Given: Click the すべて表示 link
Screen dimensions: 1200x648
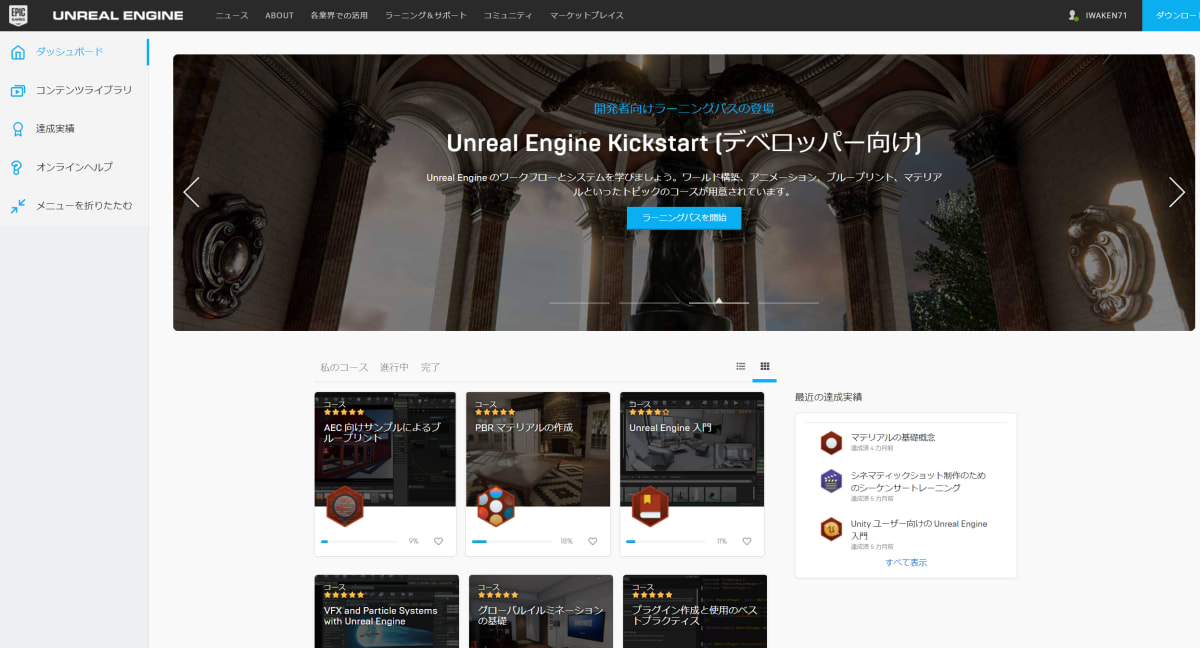Looking at the screenshot, I should 906,563.
